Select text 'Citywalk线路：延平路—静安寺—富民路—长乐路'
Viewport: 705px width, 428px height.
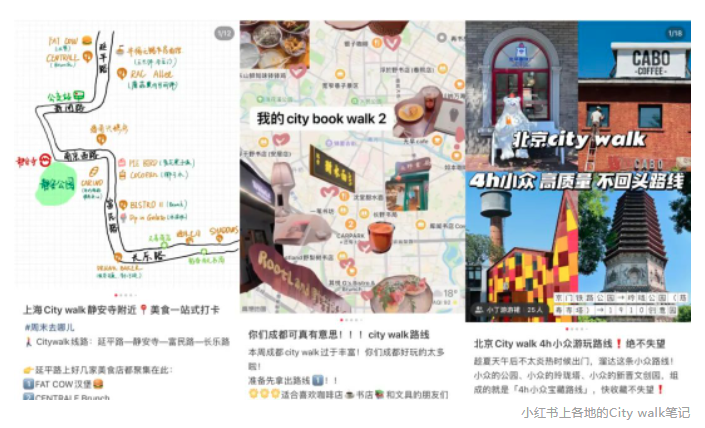(x=133, y=342)
